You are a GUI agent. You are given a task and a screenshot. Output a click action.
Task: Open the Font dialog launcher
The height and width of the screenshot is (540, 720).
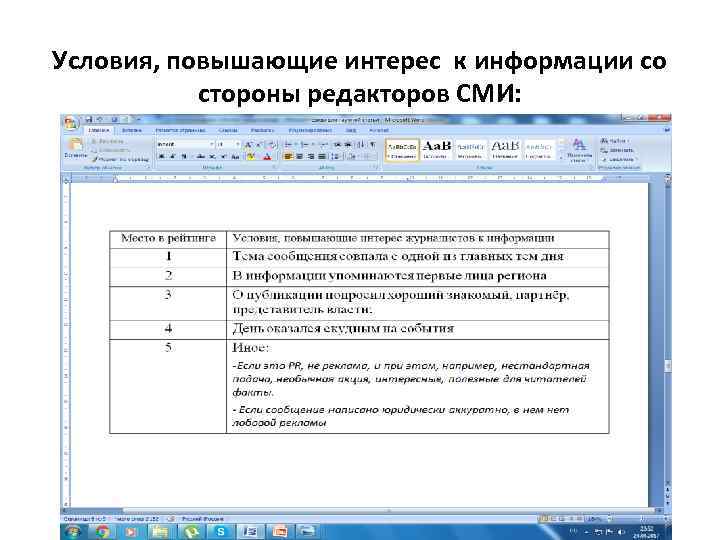tap(274, 168)
